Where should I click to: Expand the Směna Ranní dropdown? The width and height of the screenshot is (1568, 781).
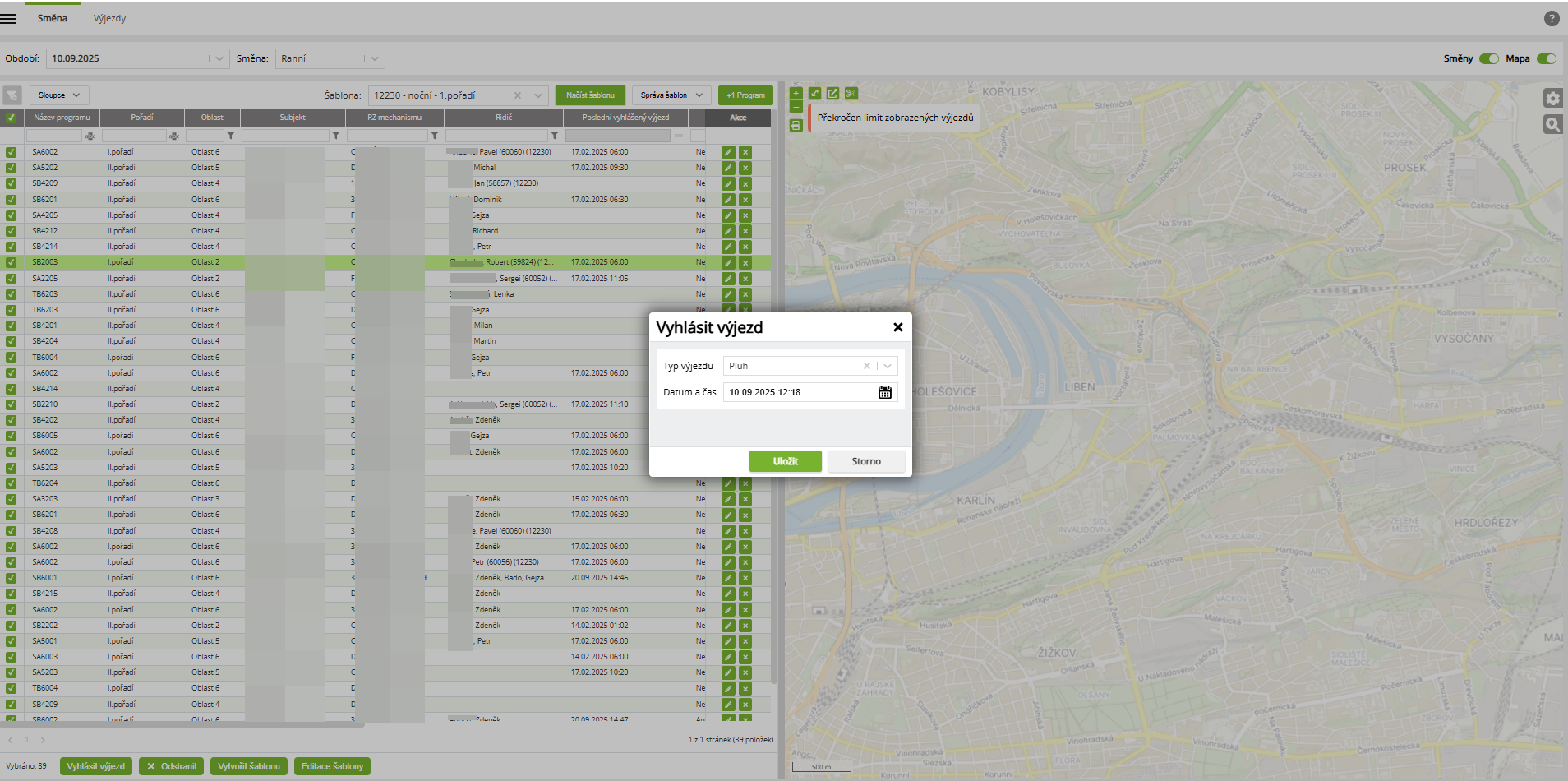(375, 58)
